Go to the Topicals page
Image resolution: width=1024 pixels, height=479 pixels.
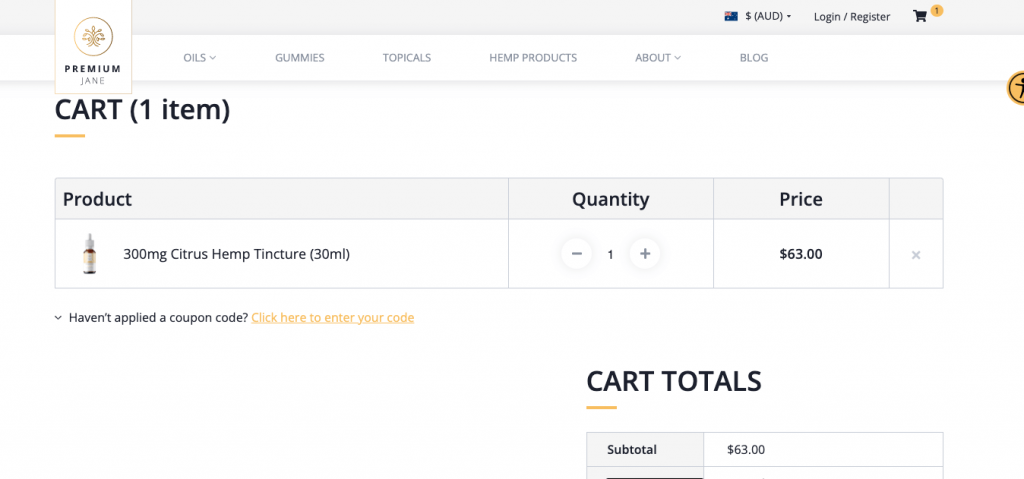407,58
